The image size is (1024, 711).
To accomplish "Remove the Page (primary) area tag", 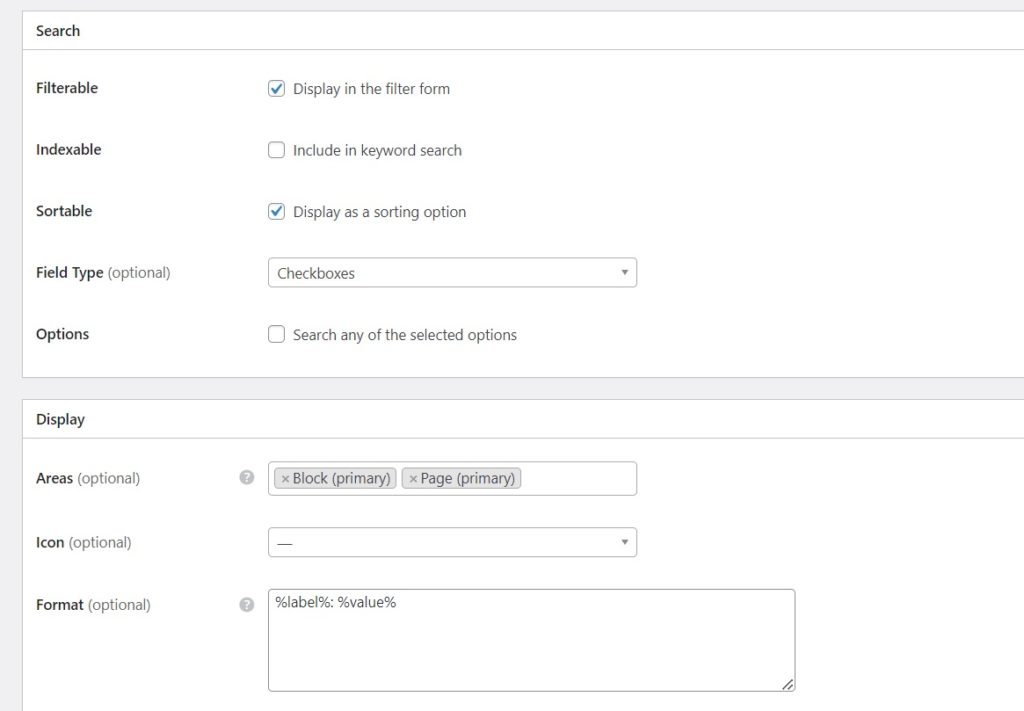I will coord(412,478).
